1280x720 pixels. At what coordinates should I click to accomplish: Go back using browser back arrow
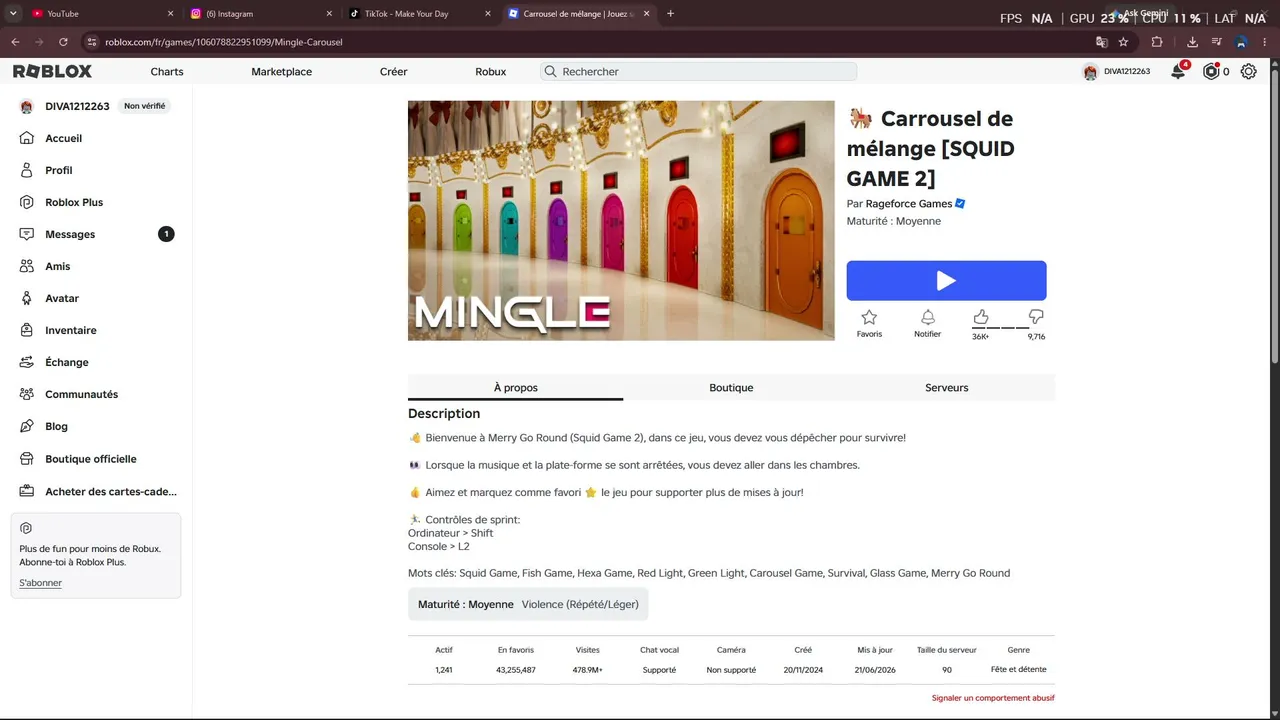(x=15, y=42)
